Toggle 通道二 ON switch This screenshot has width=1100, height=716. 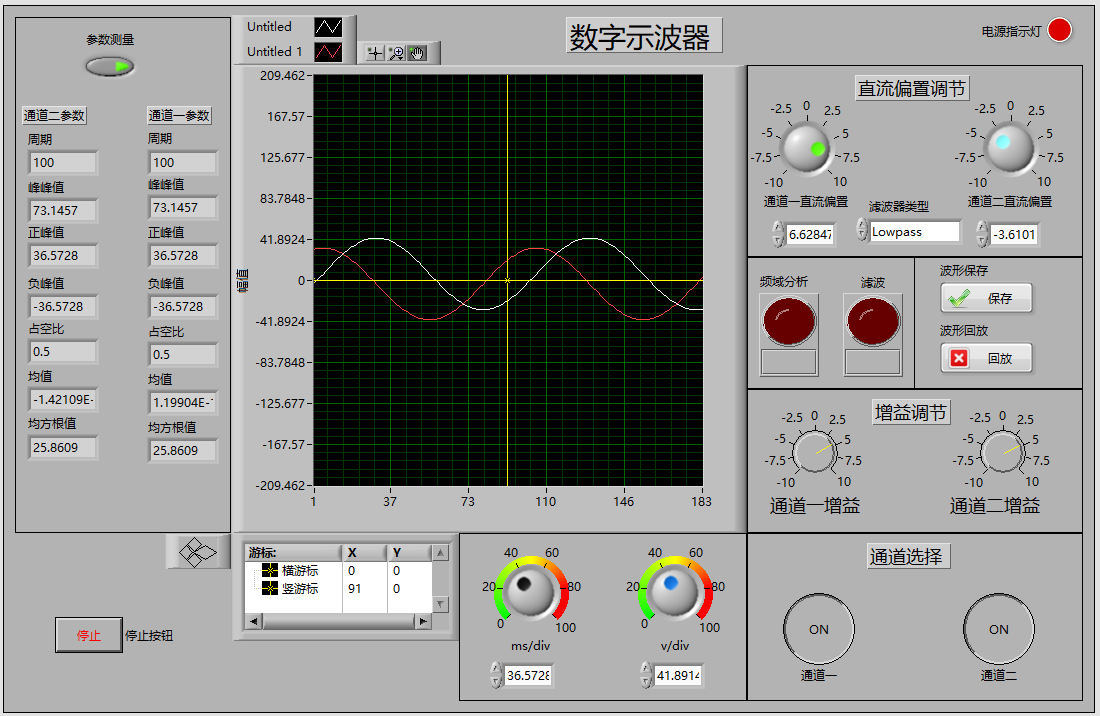(x=998, y=629)
